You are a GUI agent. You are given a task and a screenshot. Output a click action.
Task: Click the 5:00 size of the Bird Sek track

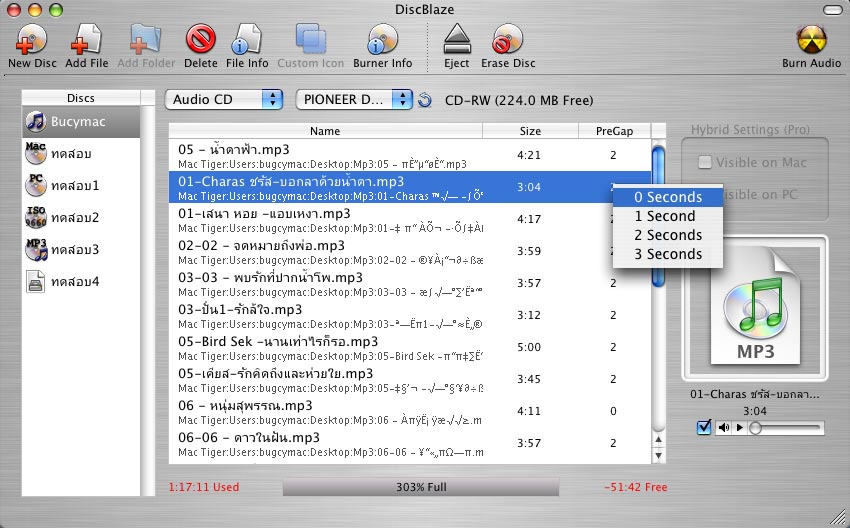coord(529,347)
